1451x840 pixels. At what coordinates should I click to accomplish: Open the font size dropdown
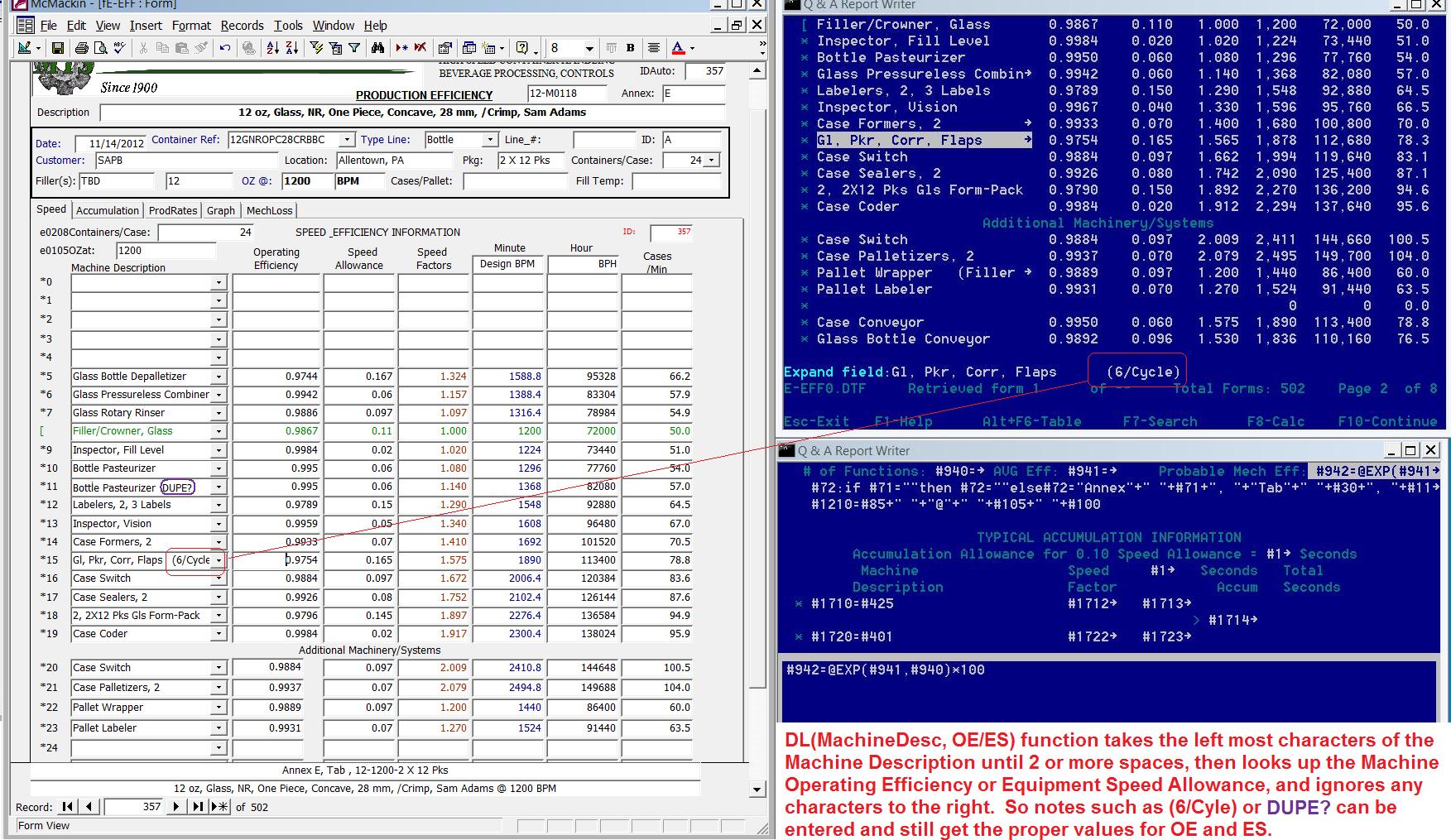click(x=589, y=48)
